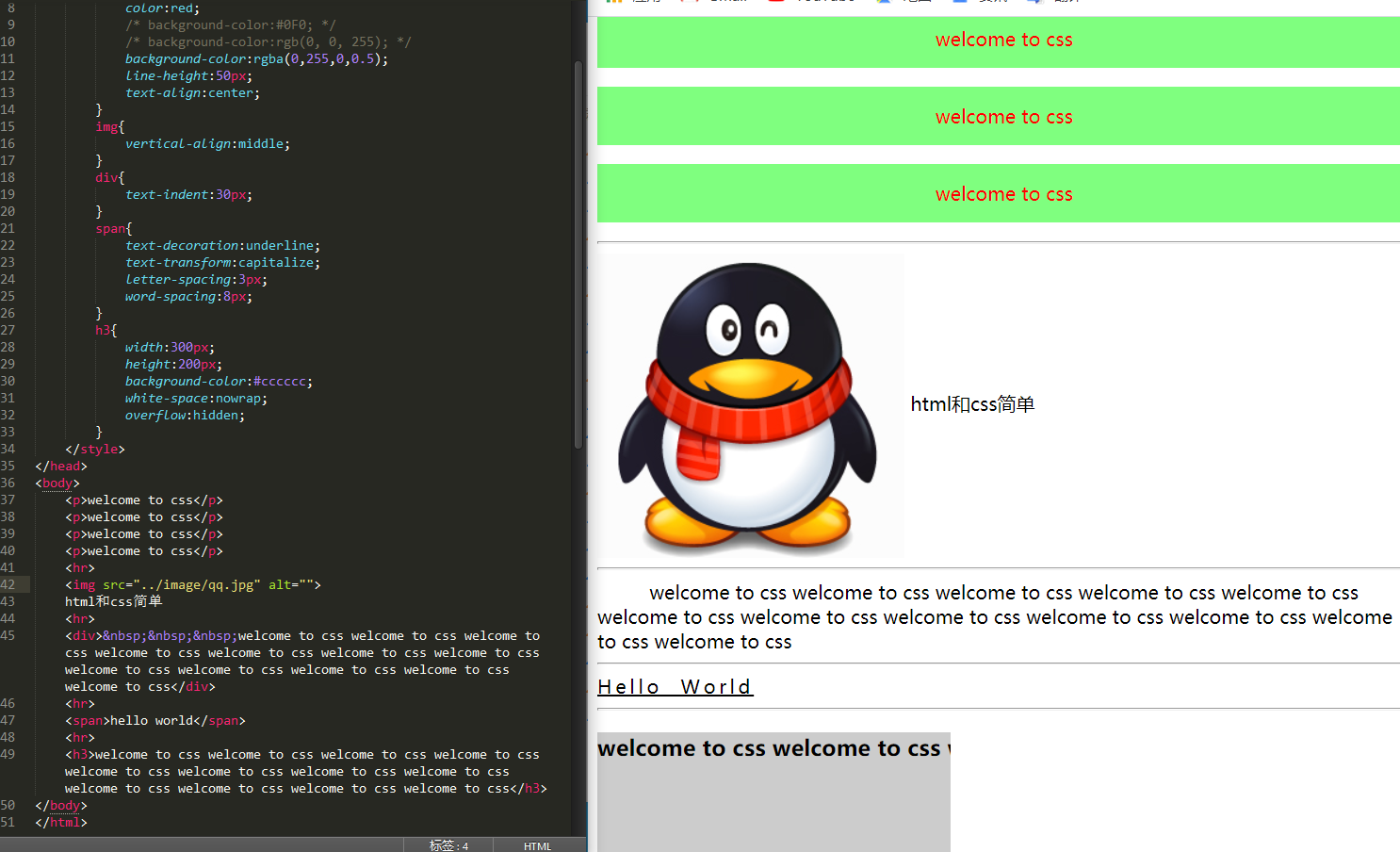This screenshot has height=852, width=1400.
Task: Click the first green 'welcome to css' banner
Action: coord(999,41)
